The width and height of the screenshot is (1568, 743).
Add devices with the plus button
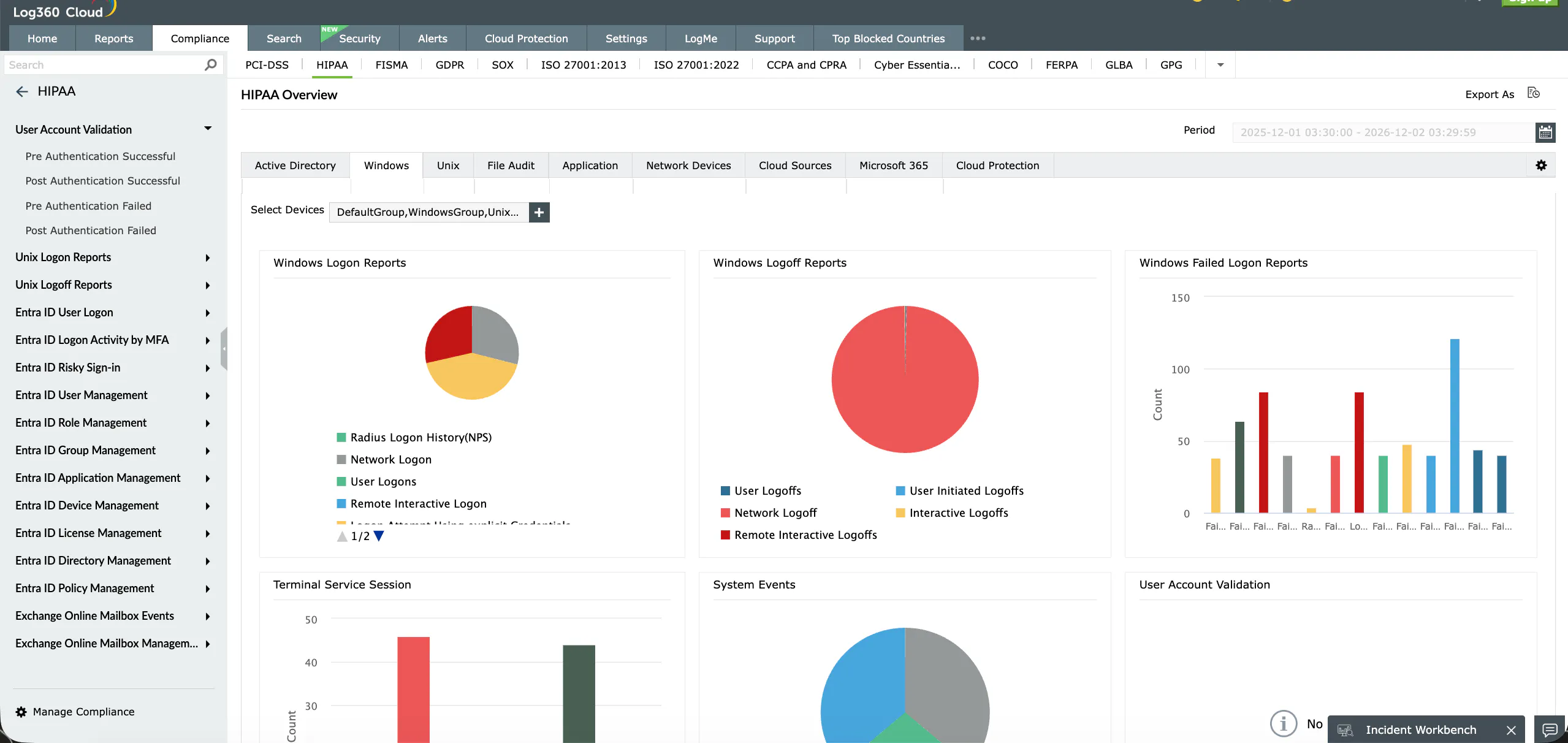tap(539, 212)
